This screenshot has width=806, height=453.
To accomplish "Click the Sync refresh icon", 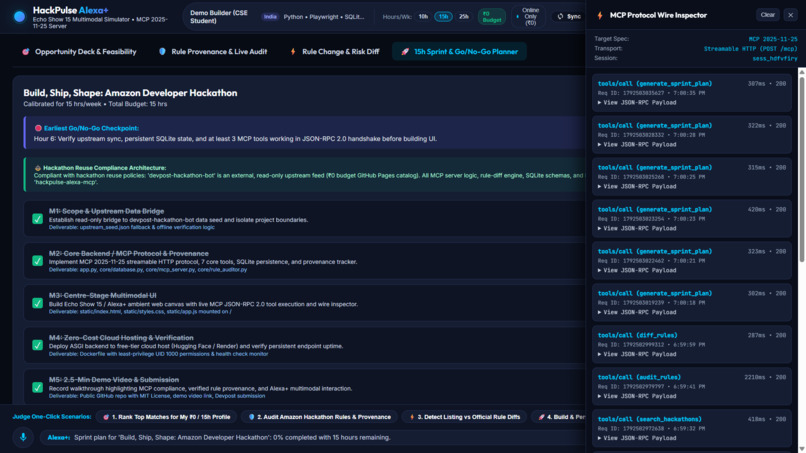I will tap(560, 16).
